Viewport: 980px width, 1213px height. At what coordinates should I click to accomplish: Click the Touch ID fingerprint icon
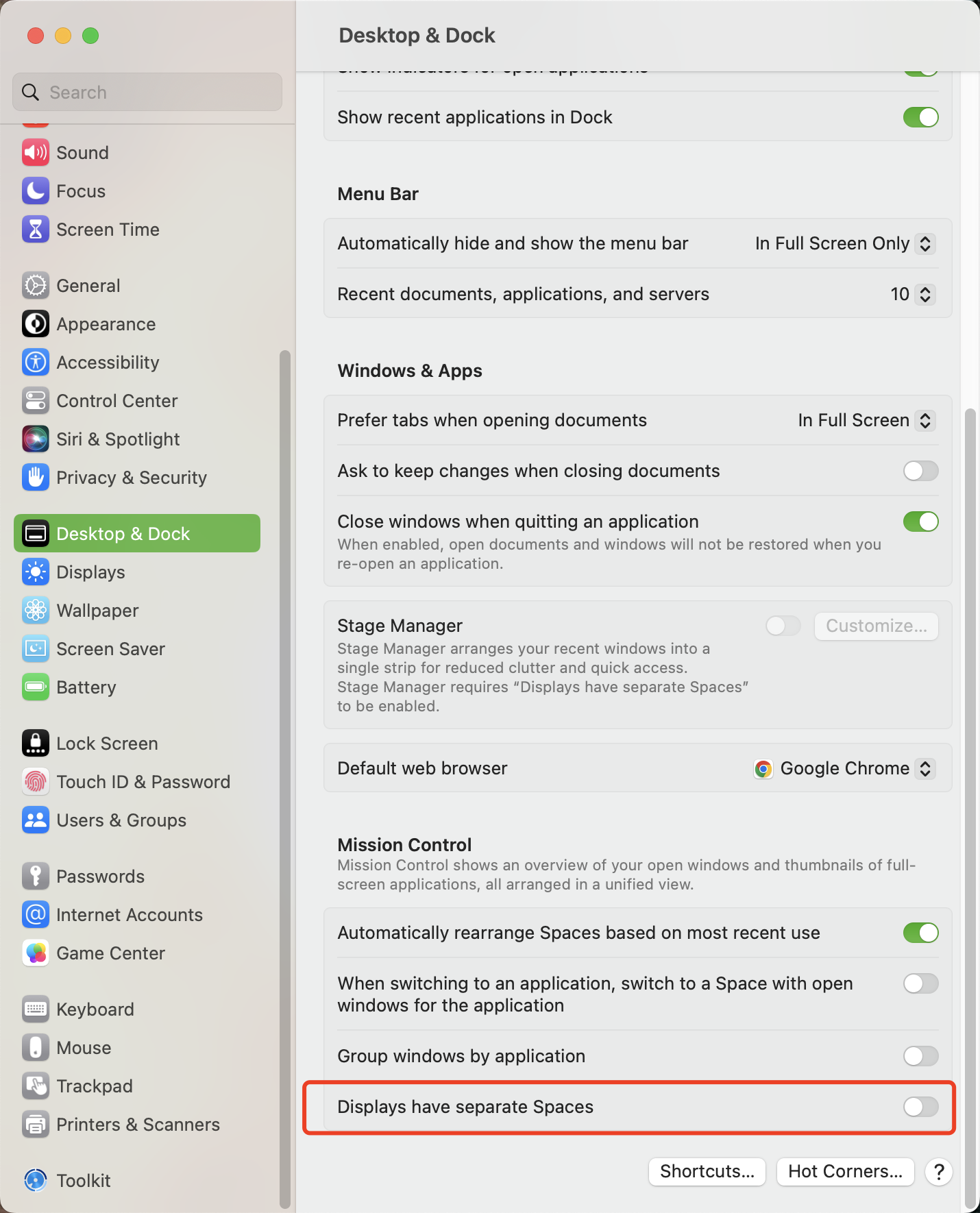pyautogui.click(x=36, y=782)
